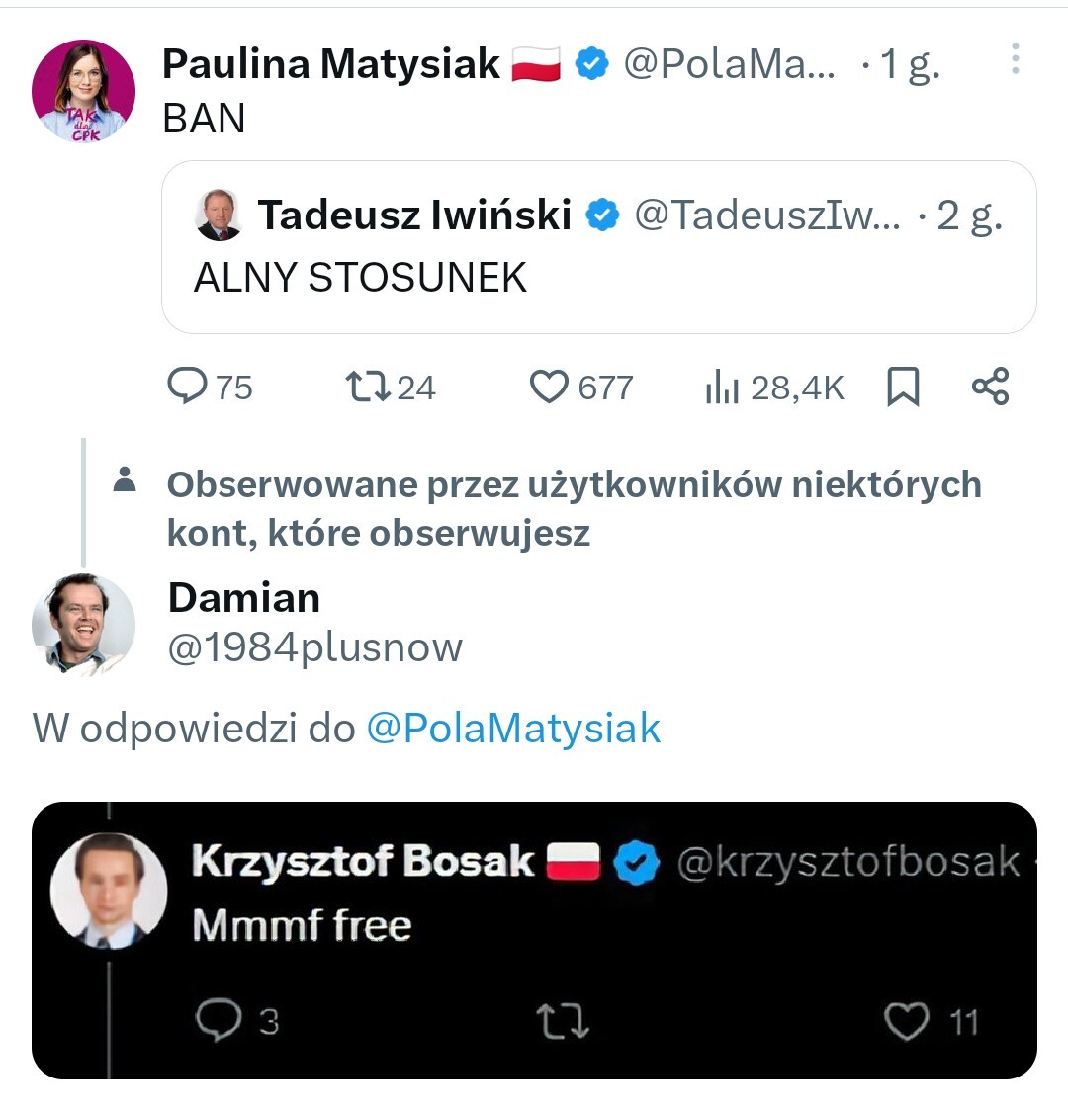Viewport: 1068px width, 1120px height.
Task: Click the Damian display name
Action: pos(243,598)
